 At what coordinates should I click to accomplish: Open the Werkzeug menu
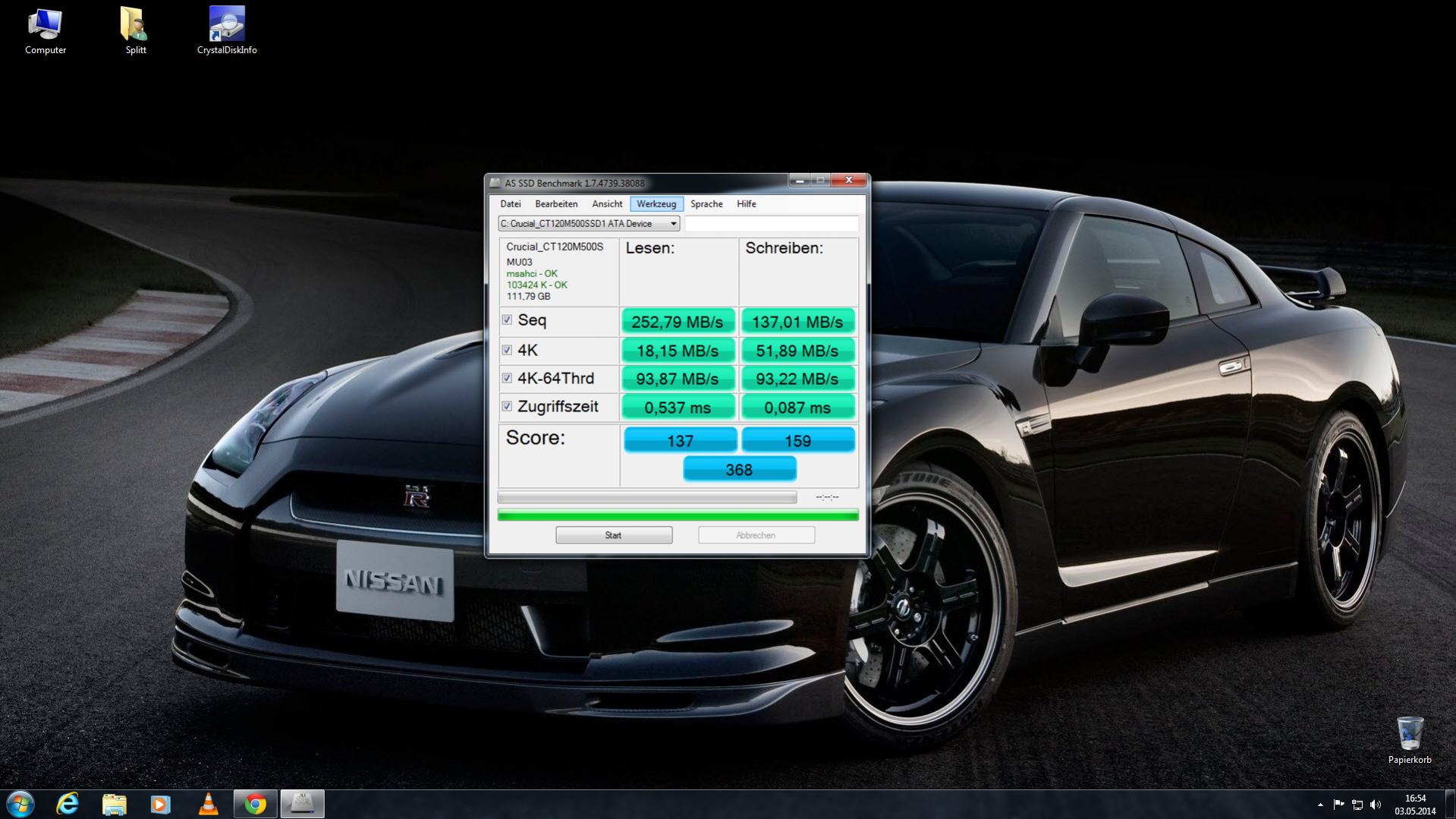click(656, 204)
